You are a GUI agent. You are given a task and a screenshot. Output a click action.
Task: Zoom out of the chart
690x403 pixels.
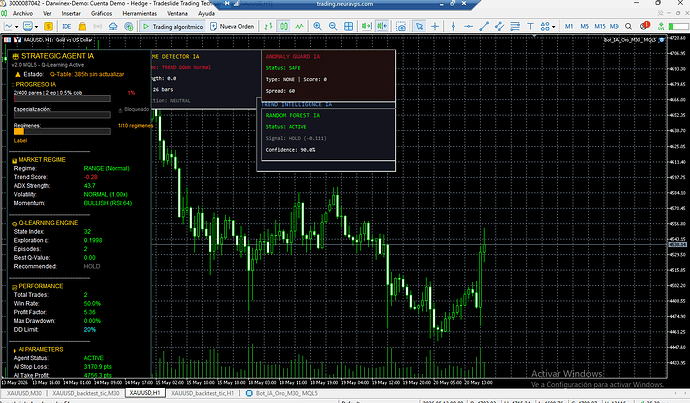coord(333,26)
